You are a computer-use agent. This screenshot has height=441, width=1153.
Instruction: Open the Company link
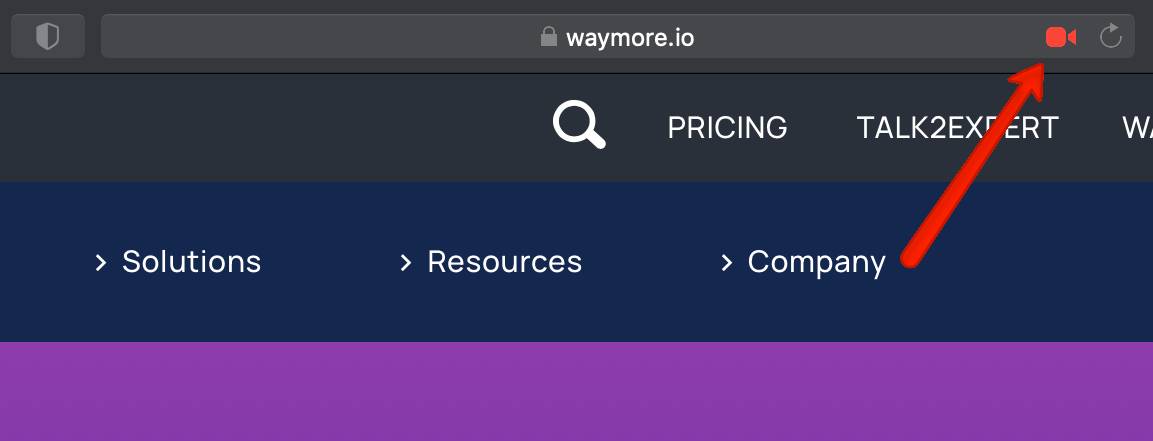point(816,263)
